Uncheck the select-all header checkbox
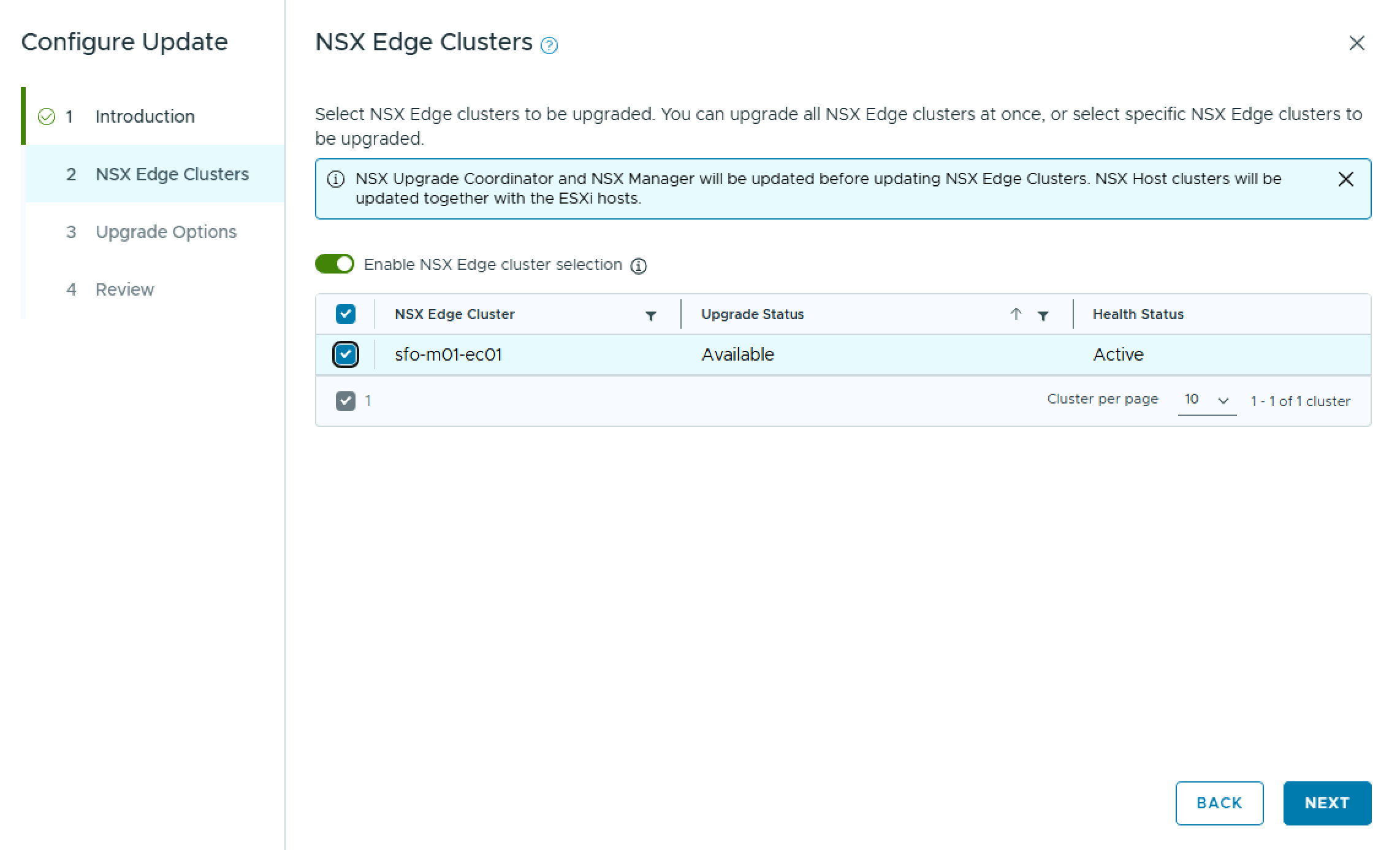The width and height of the screenshot is (1400, 850). 345,314
